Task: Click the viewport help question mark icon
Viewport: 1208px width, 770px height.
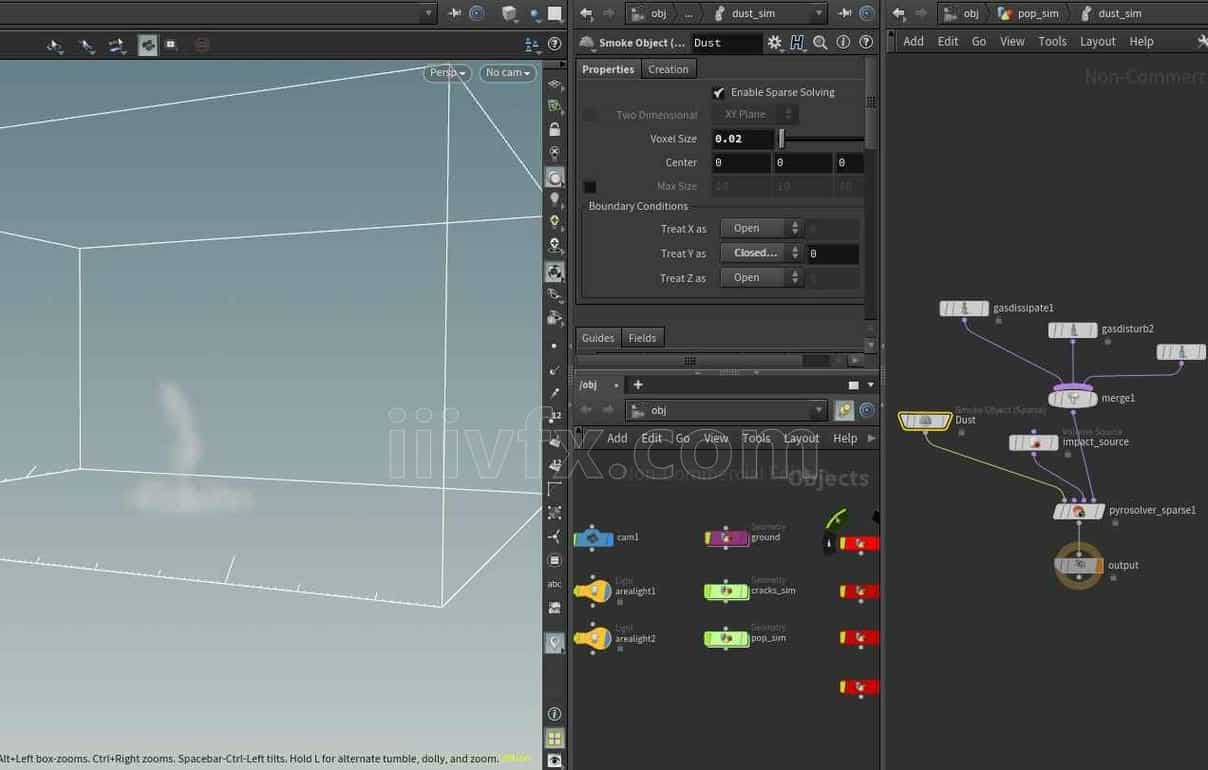Action: [555, 45]
